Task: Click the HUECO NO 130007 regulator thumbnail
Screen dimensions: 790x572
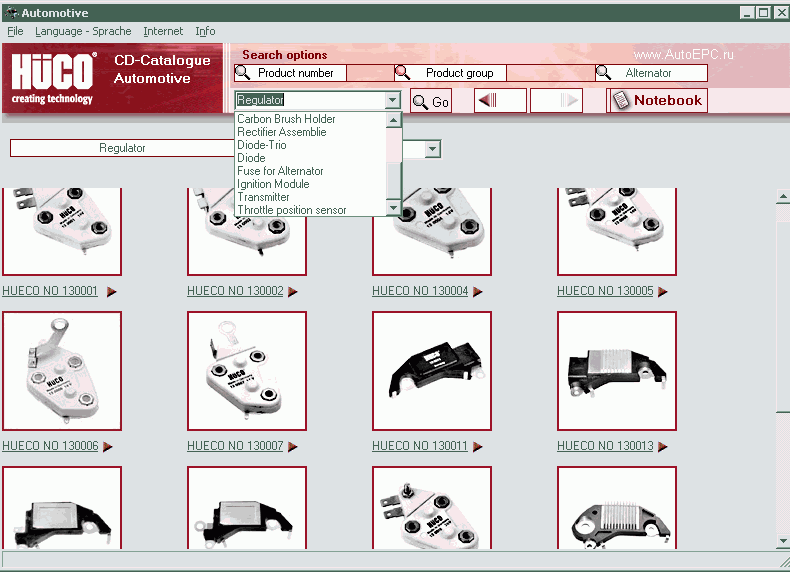Action: pos(247,371)
